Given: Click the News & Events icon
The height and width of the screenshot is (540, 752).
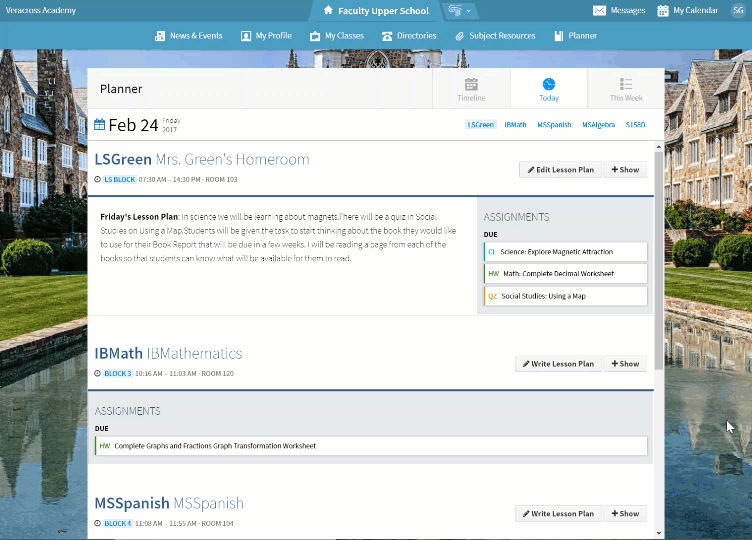Looking at the screenshot, I should click(160, 36).
